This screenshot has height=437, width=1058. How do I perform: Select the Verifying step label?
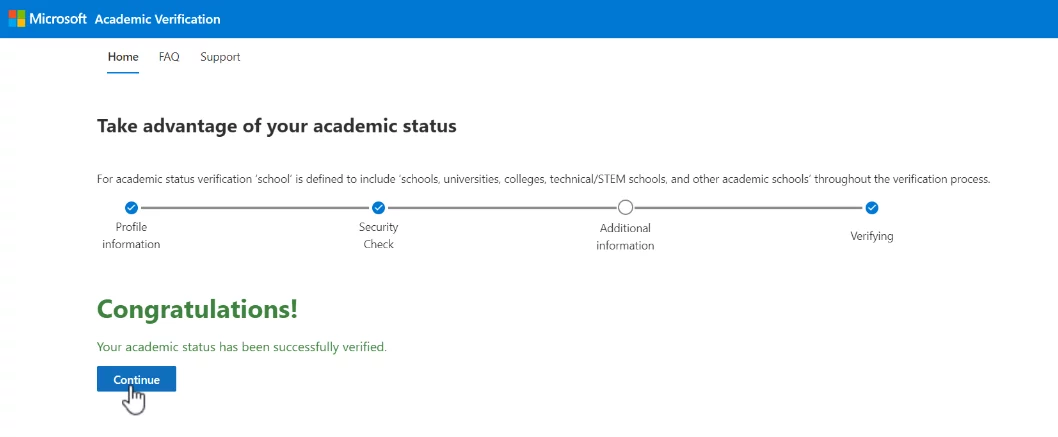(x=872, y=237)
